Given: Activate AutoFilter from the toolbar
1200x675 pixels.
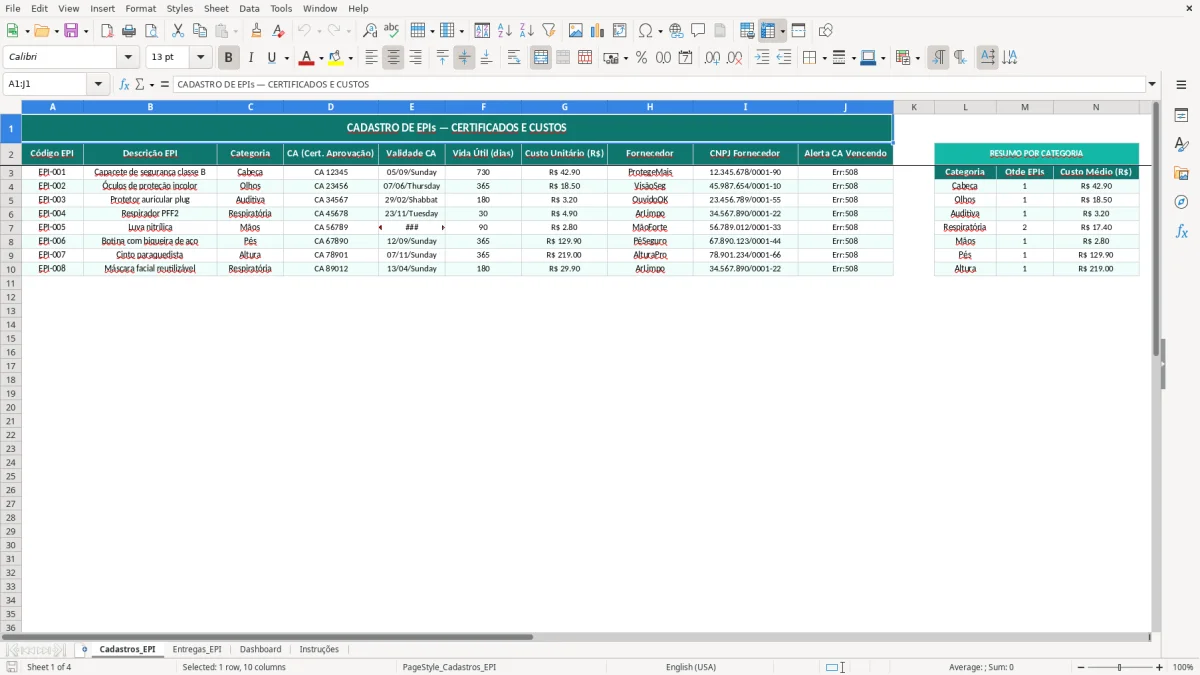Looking at the screenshot, I should coord(549,30).
